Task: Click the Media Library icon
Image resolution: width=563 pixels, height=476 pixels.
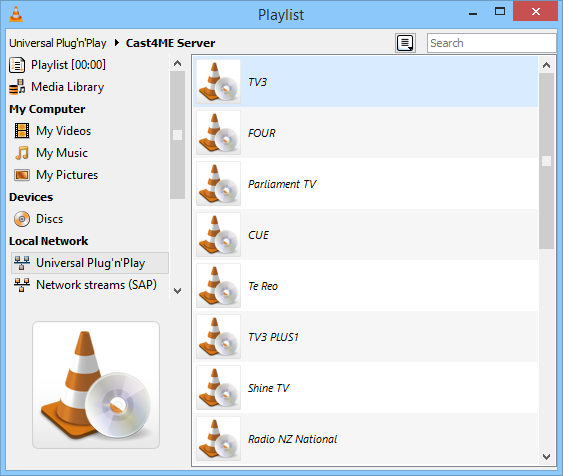Action: (17, 87)
